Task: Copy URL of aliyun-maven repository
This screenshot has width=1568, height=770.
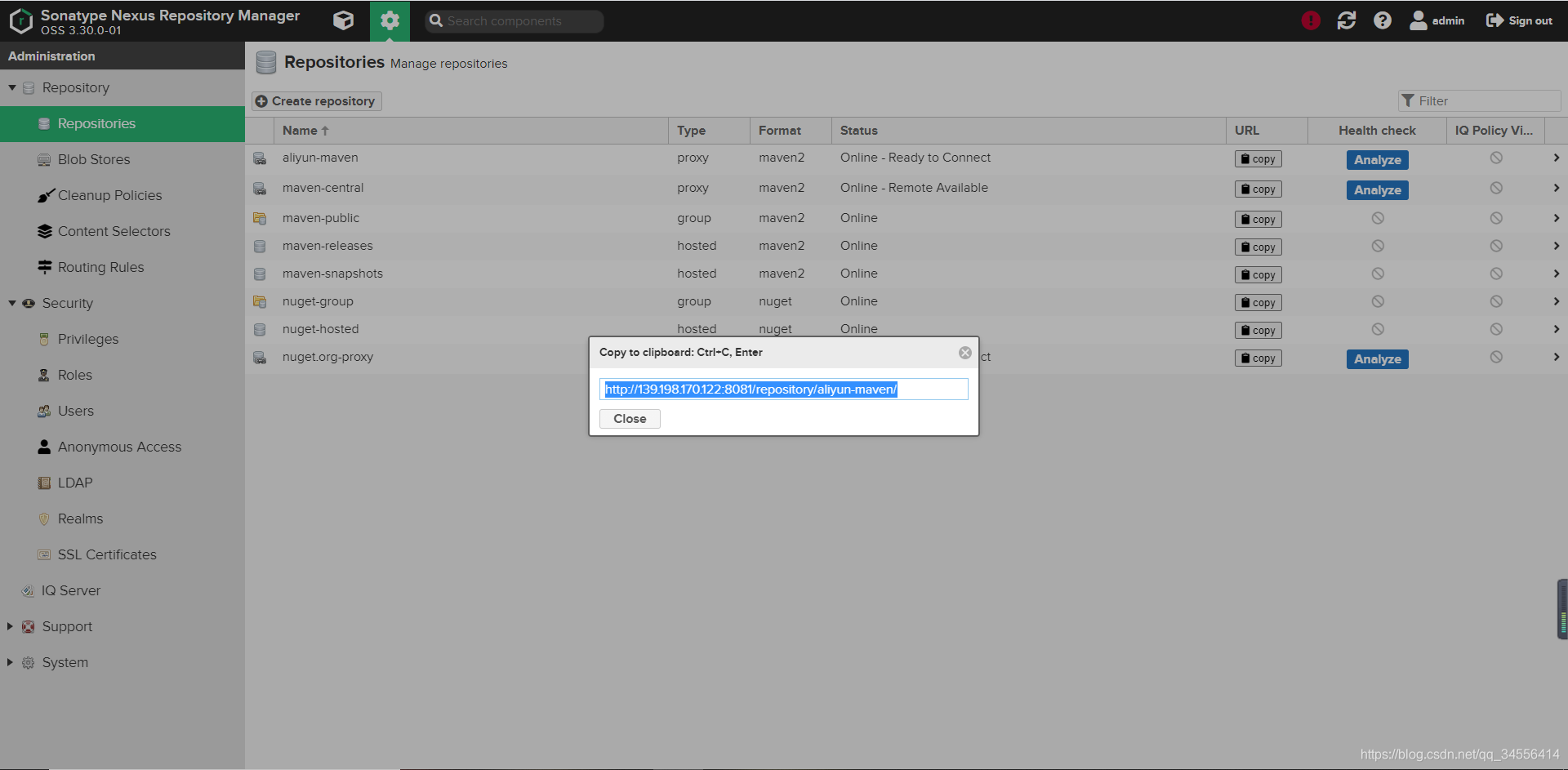Action: click(1258, 159)
